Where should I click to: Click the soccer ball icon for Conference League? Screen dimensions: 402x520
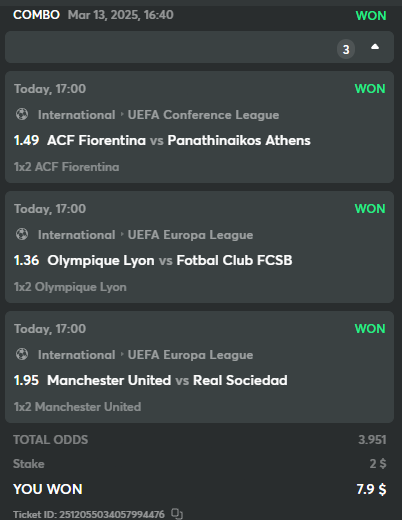(x=22, y=114)
